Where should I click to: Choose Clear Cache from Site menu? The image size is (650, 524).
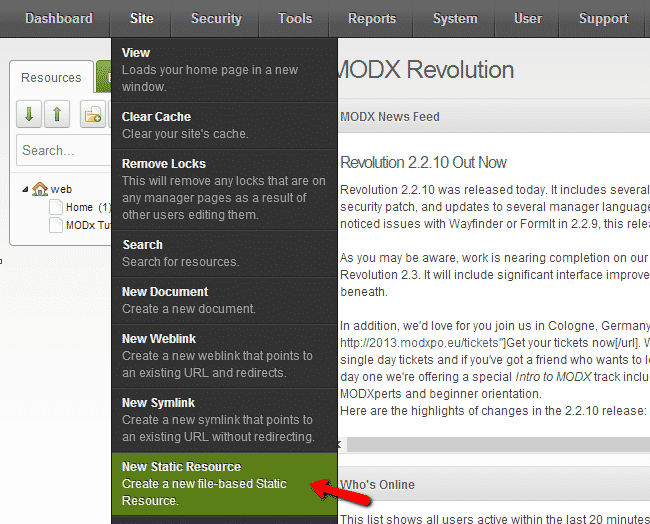[224, 125]
